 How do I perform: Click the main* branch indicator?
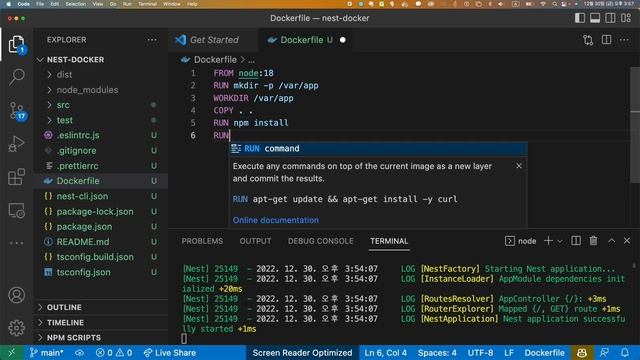46,353
